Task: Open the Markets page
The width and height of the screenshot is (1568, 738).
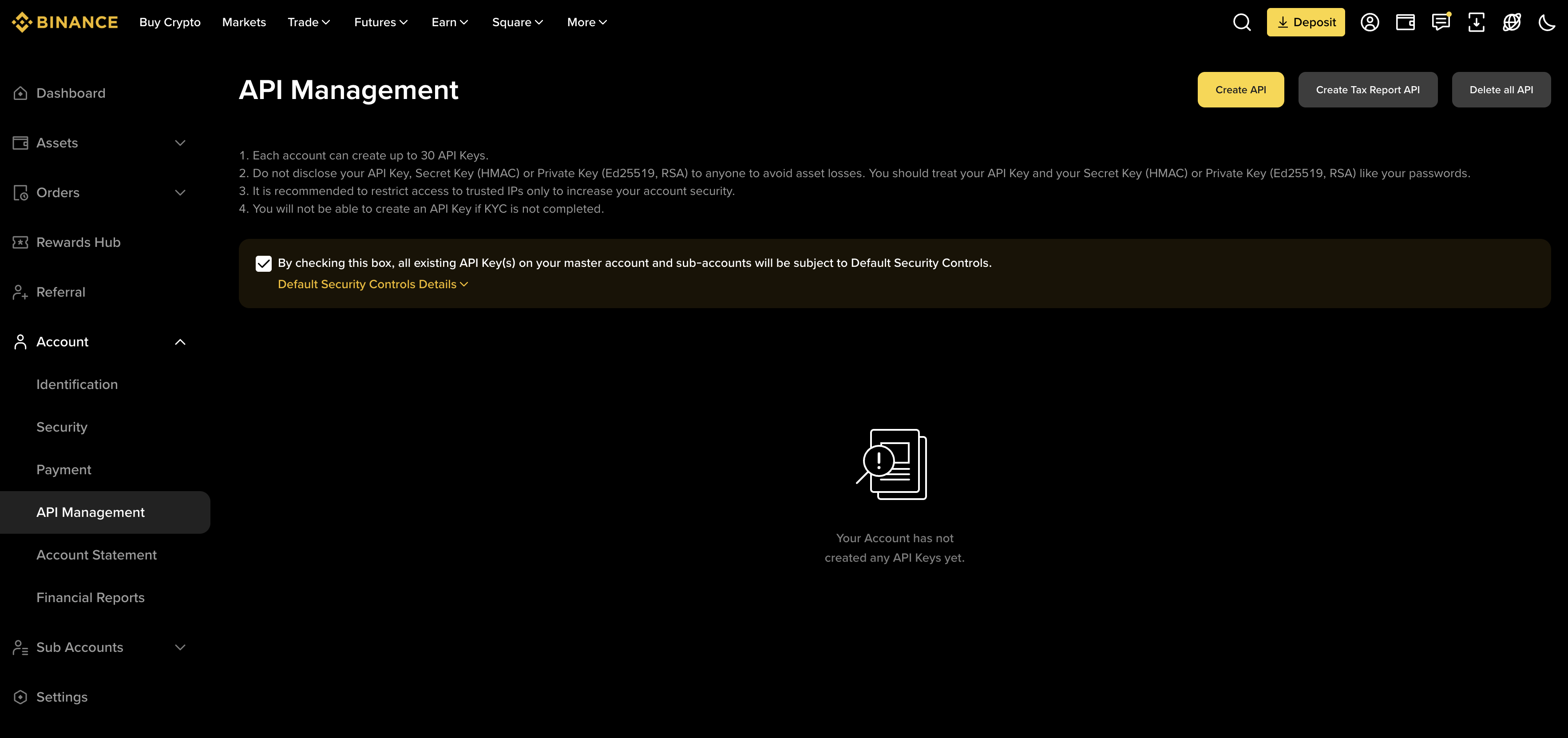Action: click(x=244, y=22)
